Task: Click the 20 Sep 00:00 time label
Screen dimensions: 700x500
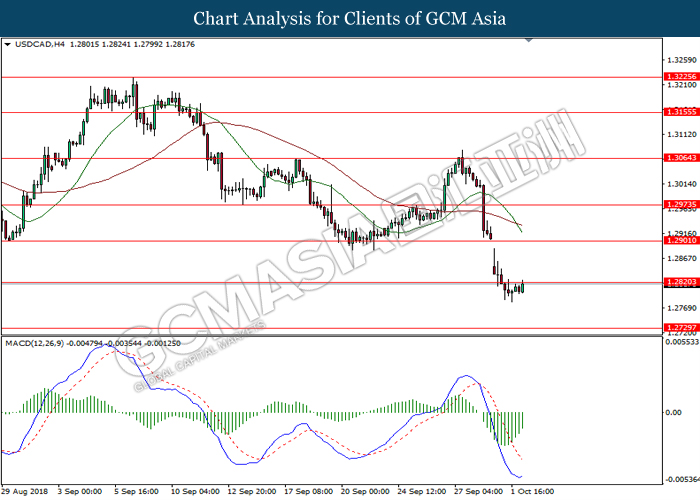Action: (365, 492)
